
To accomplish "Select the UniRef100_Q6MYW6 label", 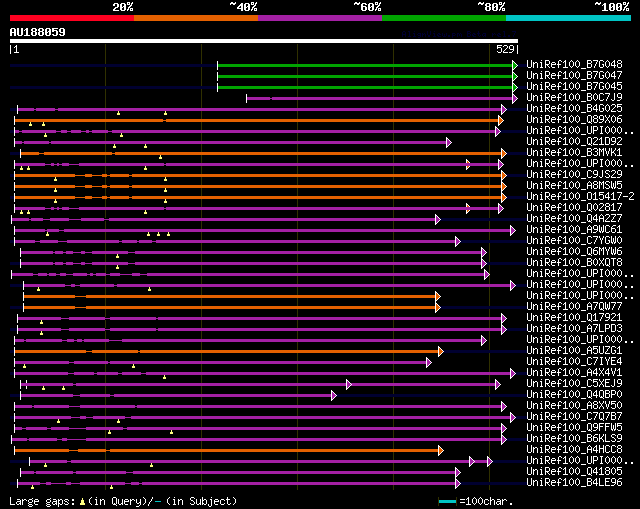I will [x=574, y=252].
